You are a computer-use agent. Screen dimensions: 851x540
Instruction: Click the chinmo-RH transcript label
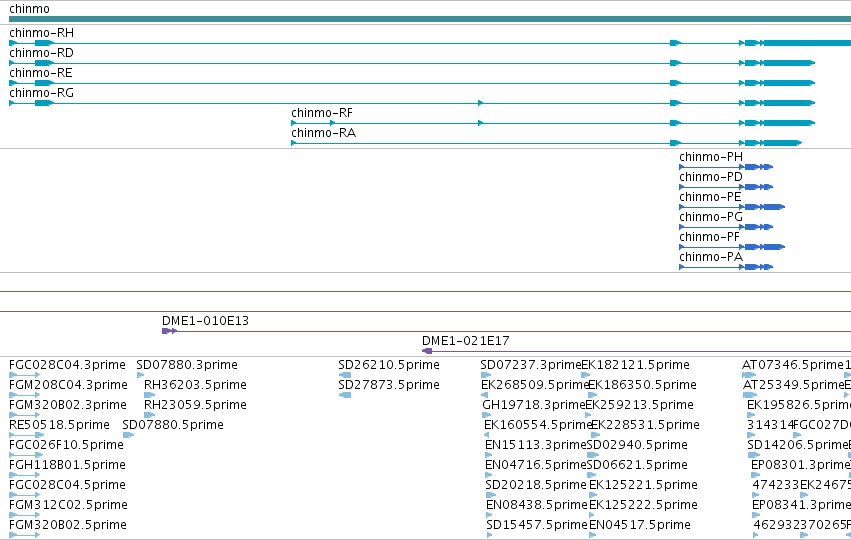coord(41,33)
